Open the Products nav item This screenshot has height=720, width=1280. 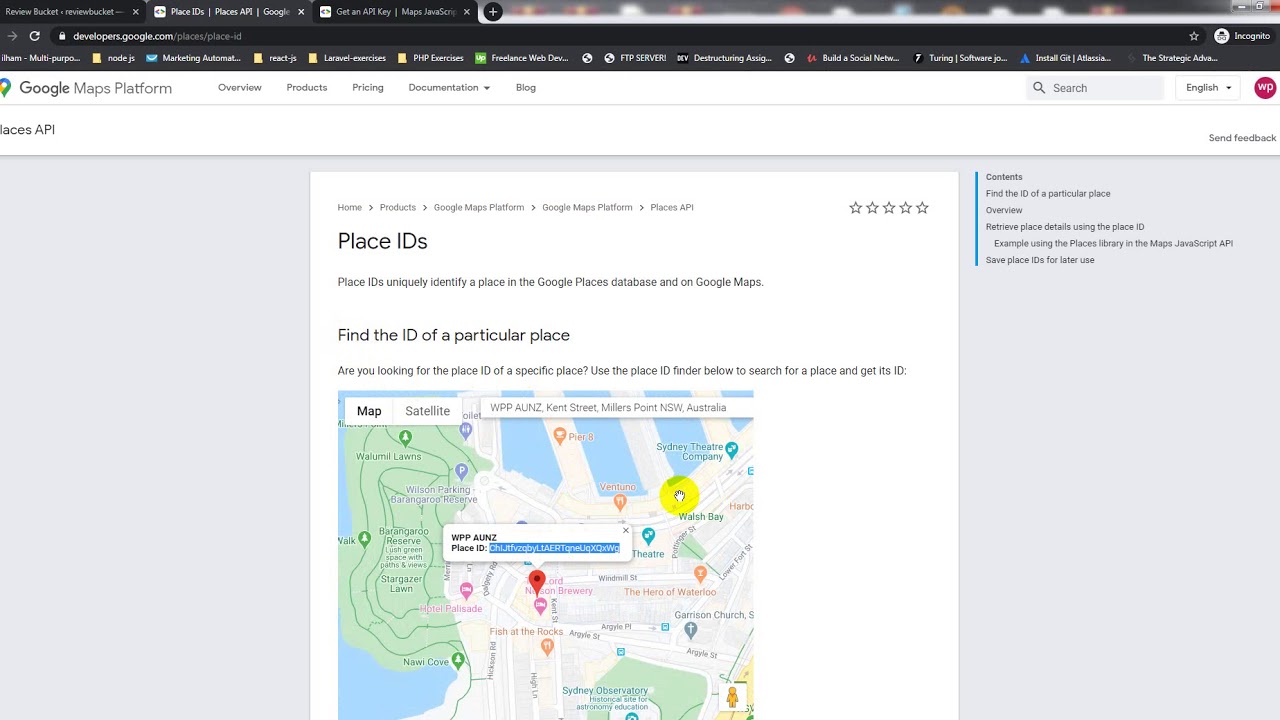[x=307, y=88]
